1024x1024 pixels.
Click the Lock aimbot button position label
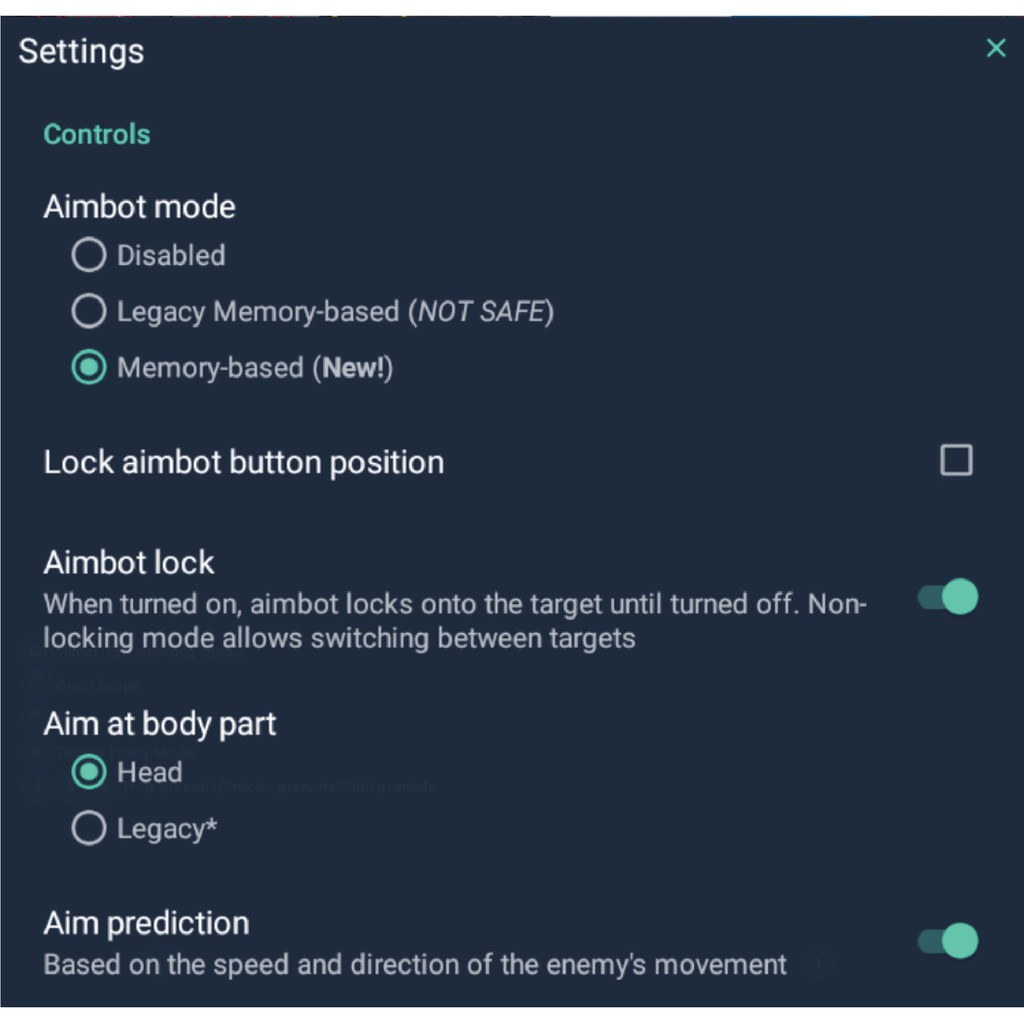tap(243, 462)
